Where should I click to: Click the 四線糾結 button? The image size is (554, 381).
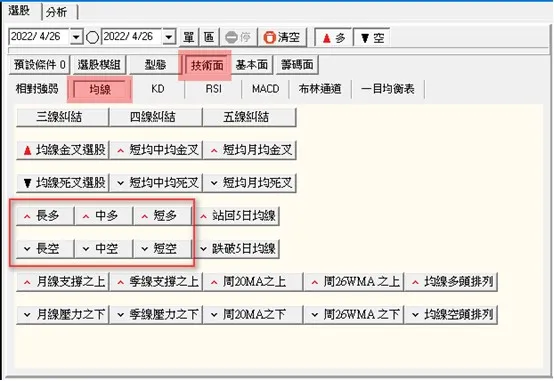tap(155, 117)
